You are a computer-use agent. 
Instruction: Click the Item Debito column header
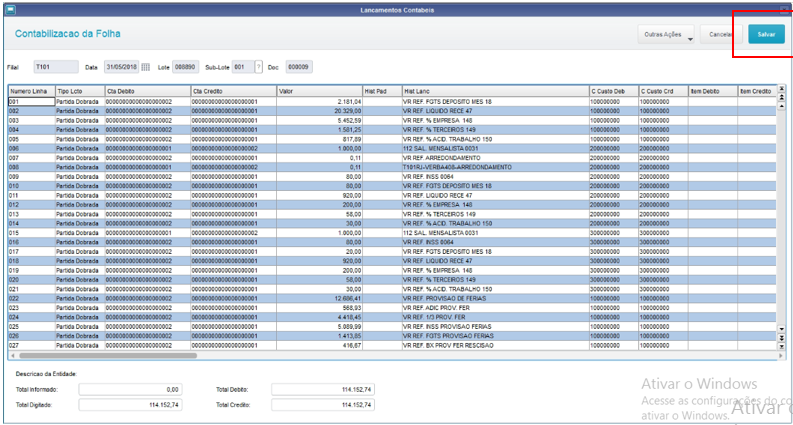pyautogui.click(x=713, y=92)
